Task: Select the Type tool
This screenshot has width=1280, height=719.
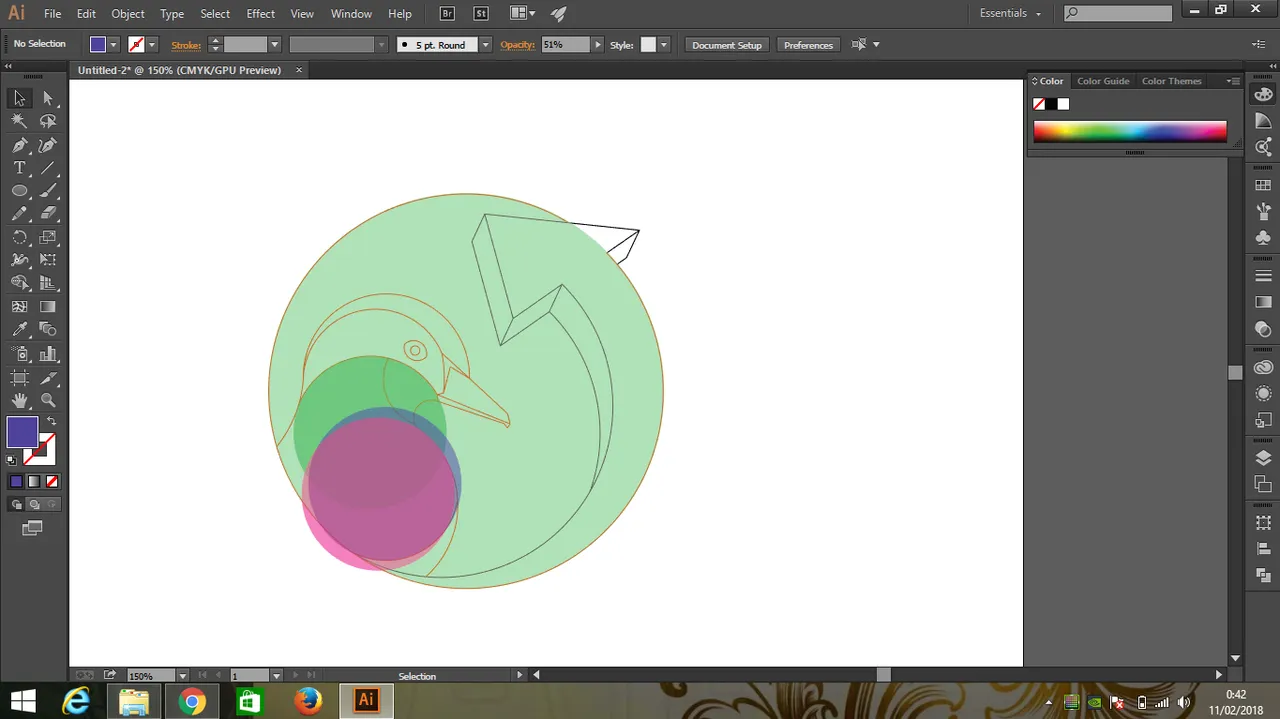Action: pos(19,168)
